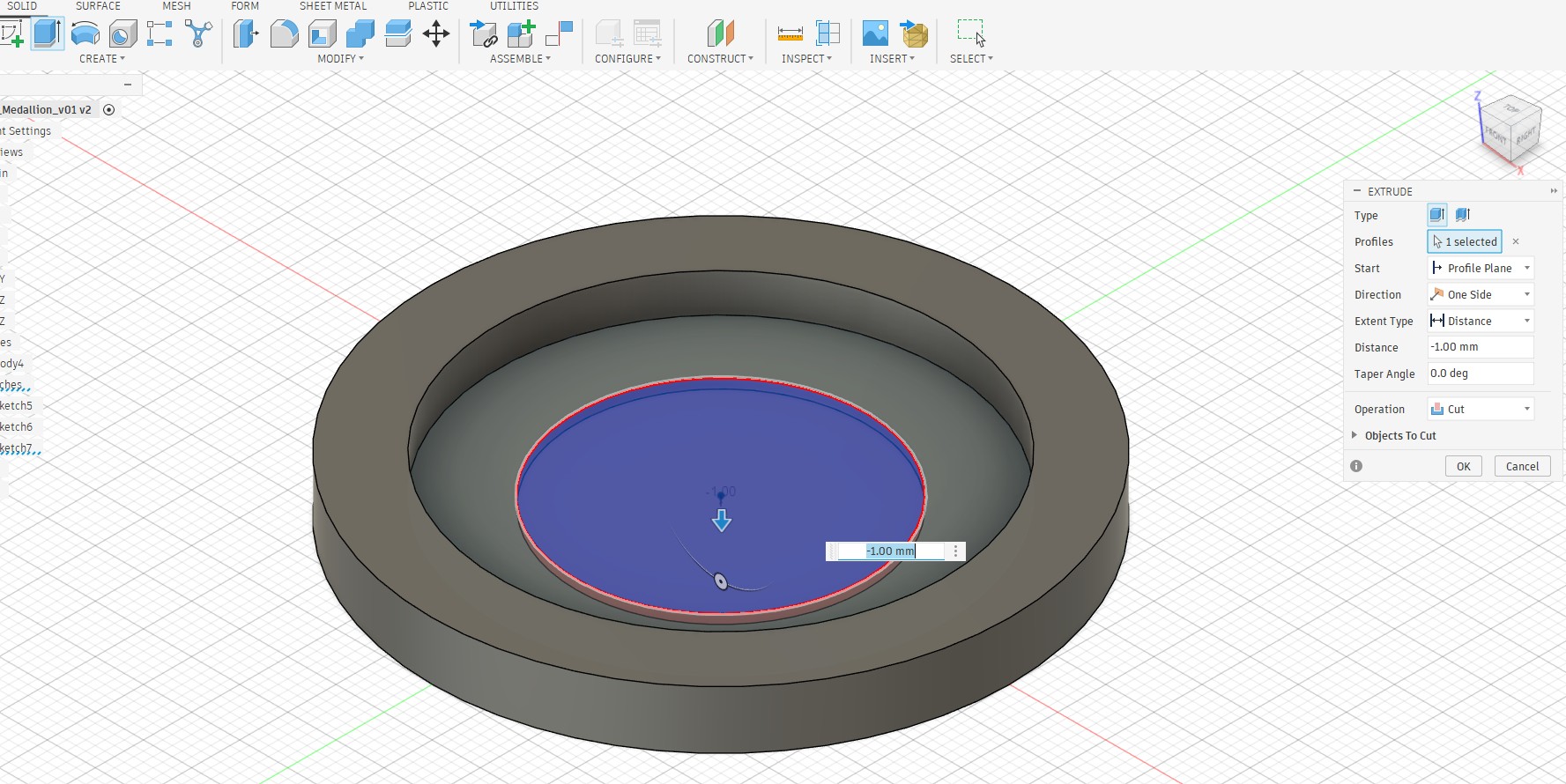This screenshot has width=1566, height=784.
Task: Open the Surface tab
Action: tap(98, 6)
